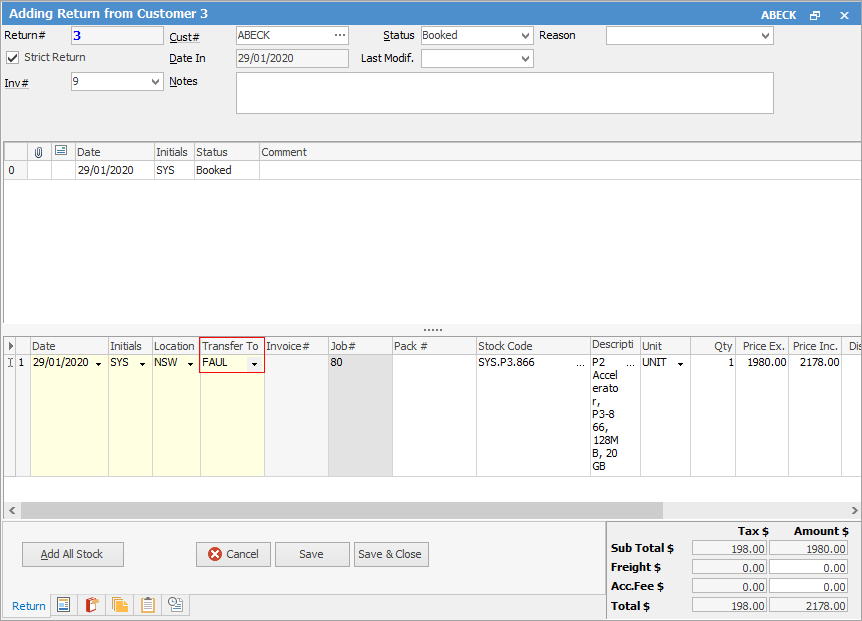862x621 pixels.
Task: Click the restore window icon in title bar
Action: [815, 16]
